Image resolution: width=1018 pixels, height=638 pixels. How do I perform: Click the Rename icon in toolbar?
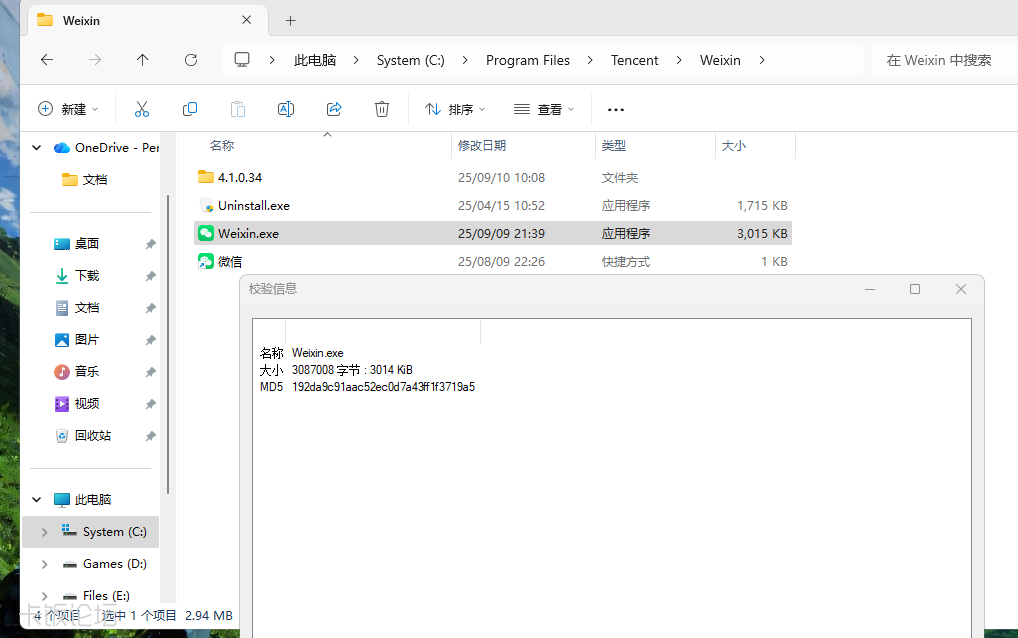(x=286, y=109)
